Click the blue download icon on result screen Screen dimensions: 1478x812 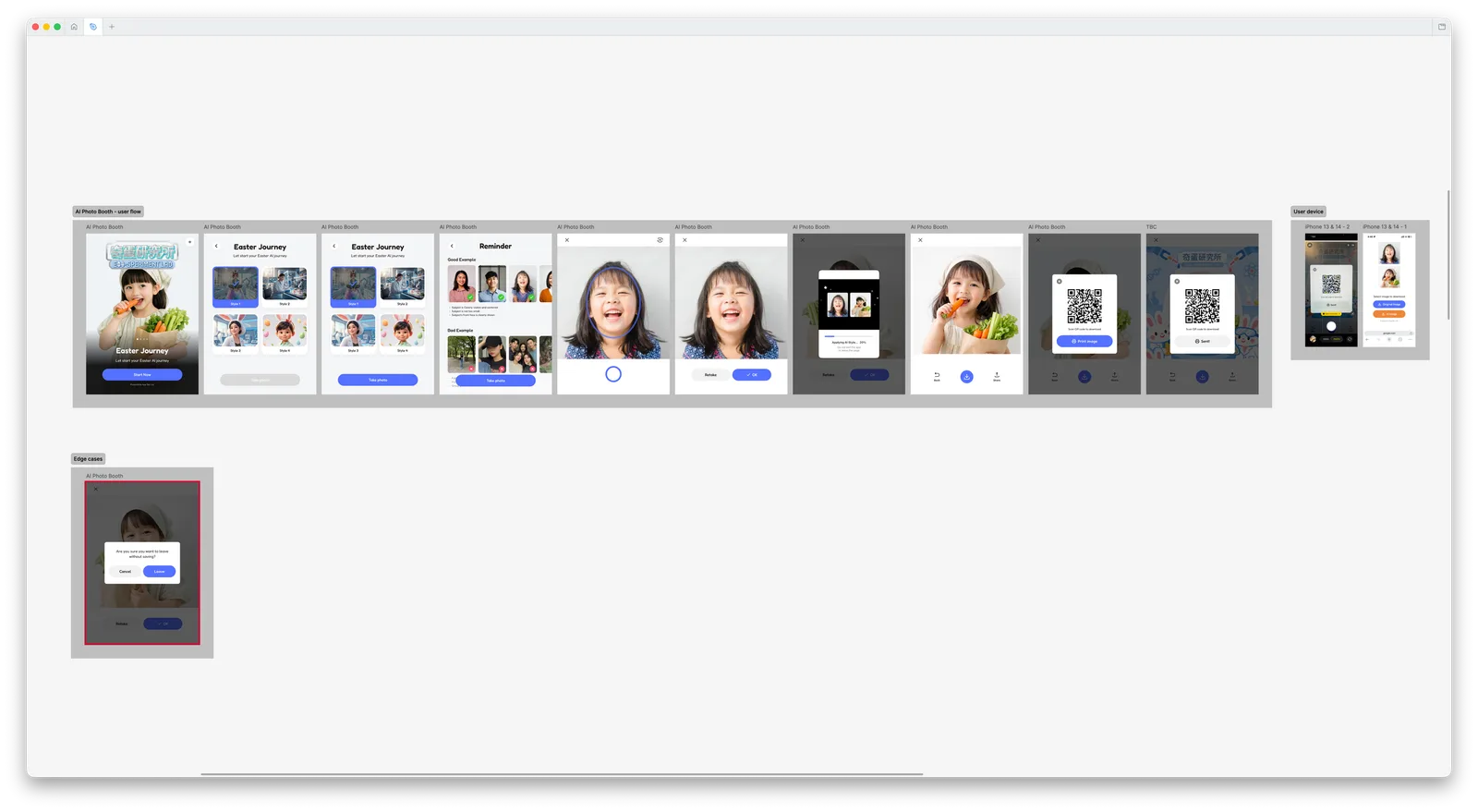click(966, 376)
